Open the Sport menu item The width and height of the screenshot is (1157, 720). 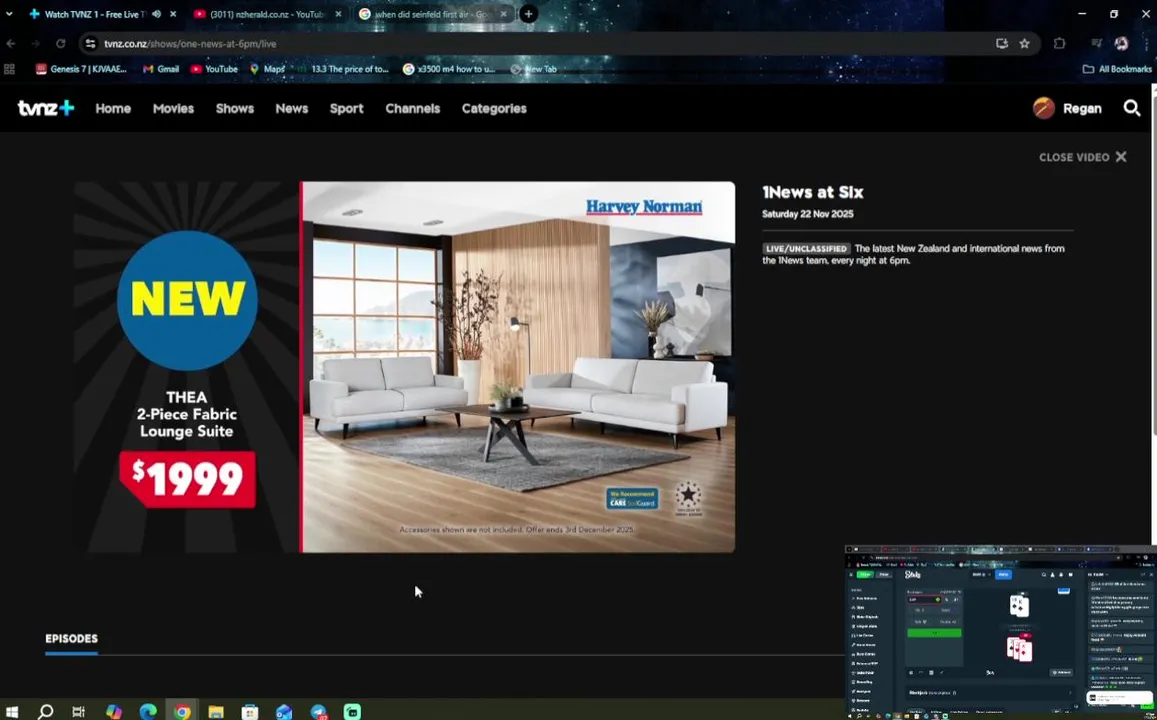click(x=346, y=108)
